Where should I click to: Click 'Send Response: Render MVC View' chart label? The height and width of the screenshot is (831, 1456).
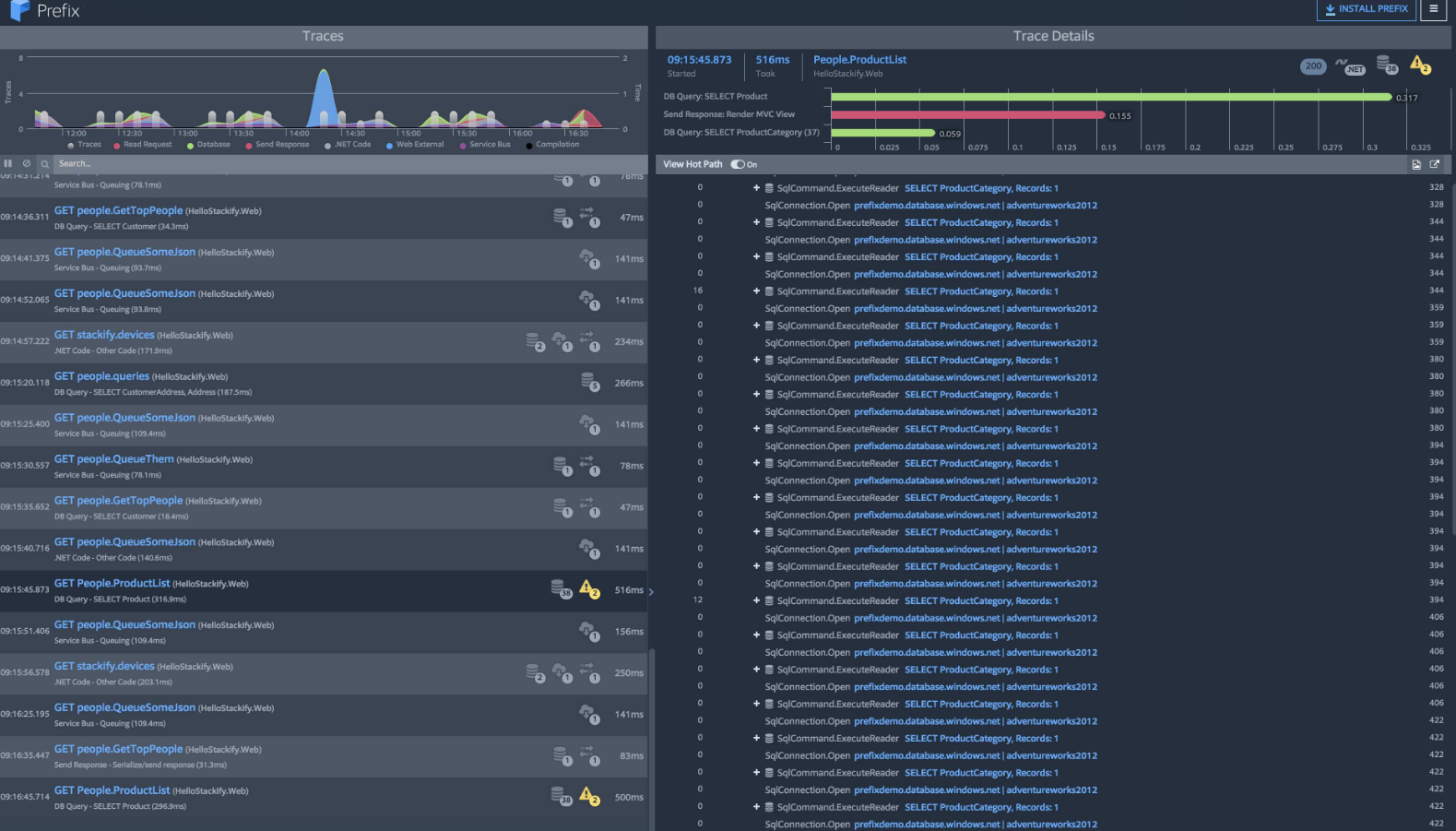point(729,114)
